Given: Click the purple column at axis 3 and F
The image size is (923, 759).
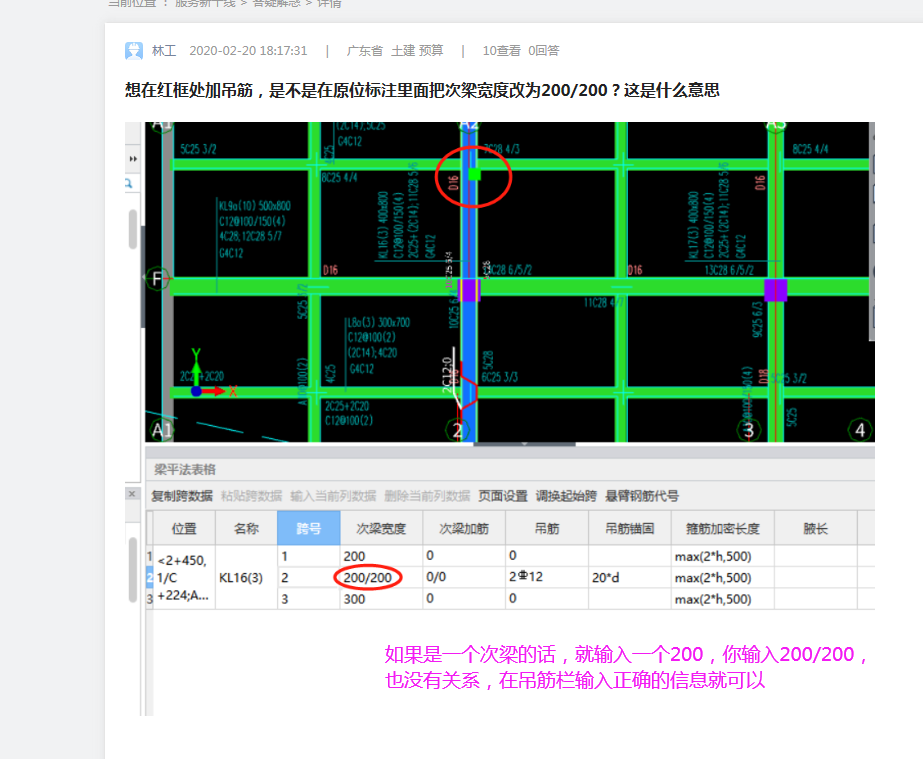Looking at the screenshot, I should (x=775, y=290).
